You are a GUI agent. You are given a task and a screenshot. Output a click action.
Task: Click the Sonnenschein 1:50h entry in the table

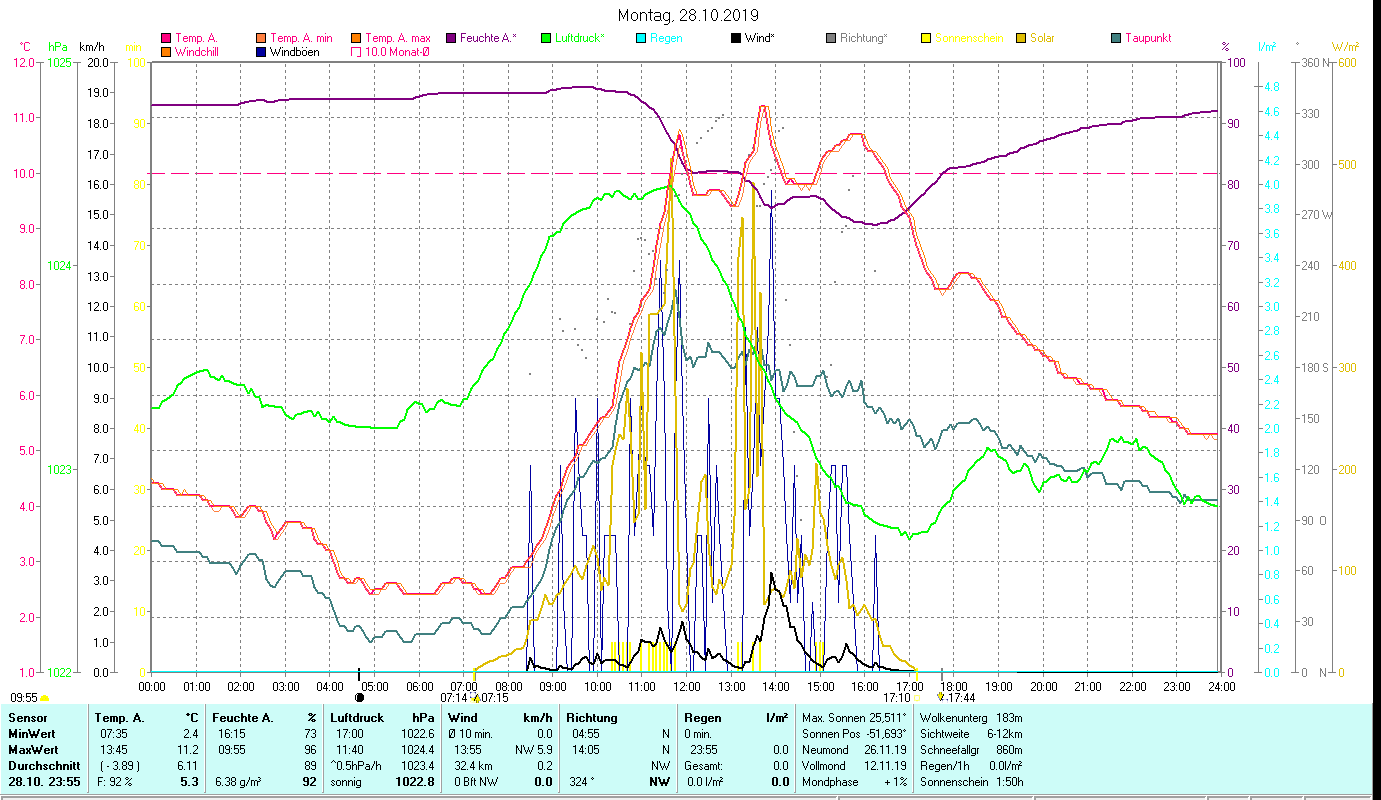tap(971, 781)
